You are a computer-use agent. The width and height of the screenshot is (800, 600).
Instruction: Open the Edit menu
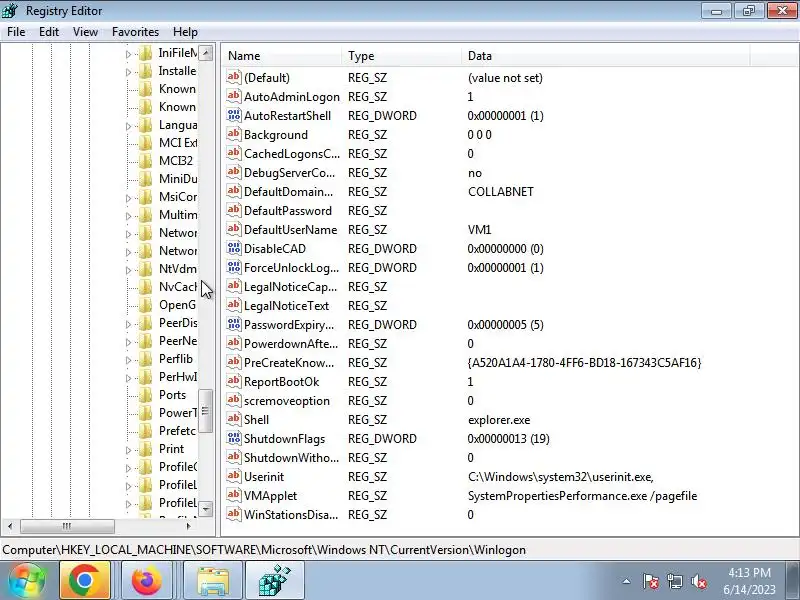tap(48, 32)
